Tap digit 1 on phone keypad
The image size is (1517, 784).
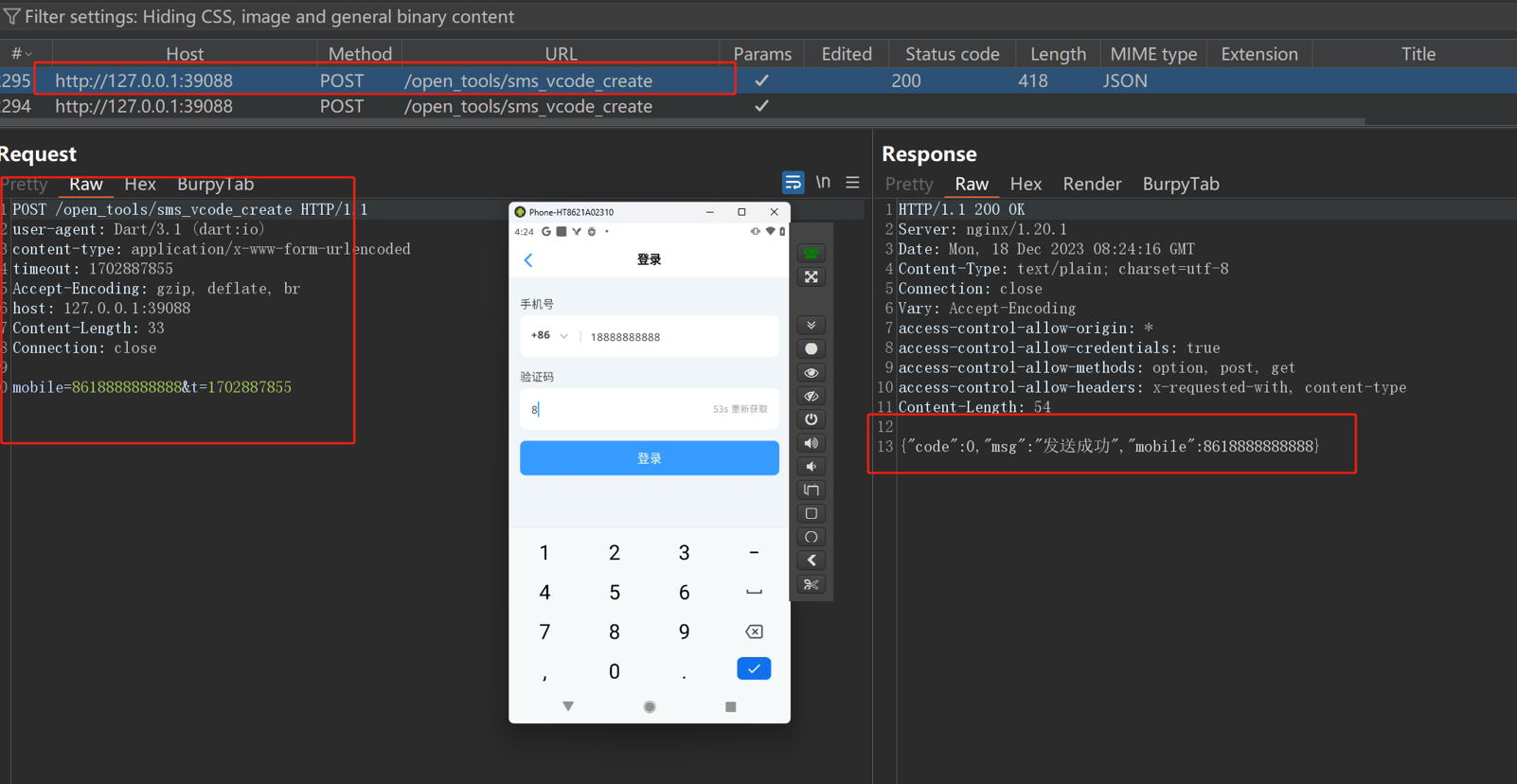[x=544, y=553]
